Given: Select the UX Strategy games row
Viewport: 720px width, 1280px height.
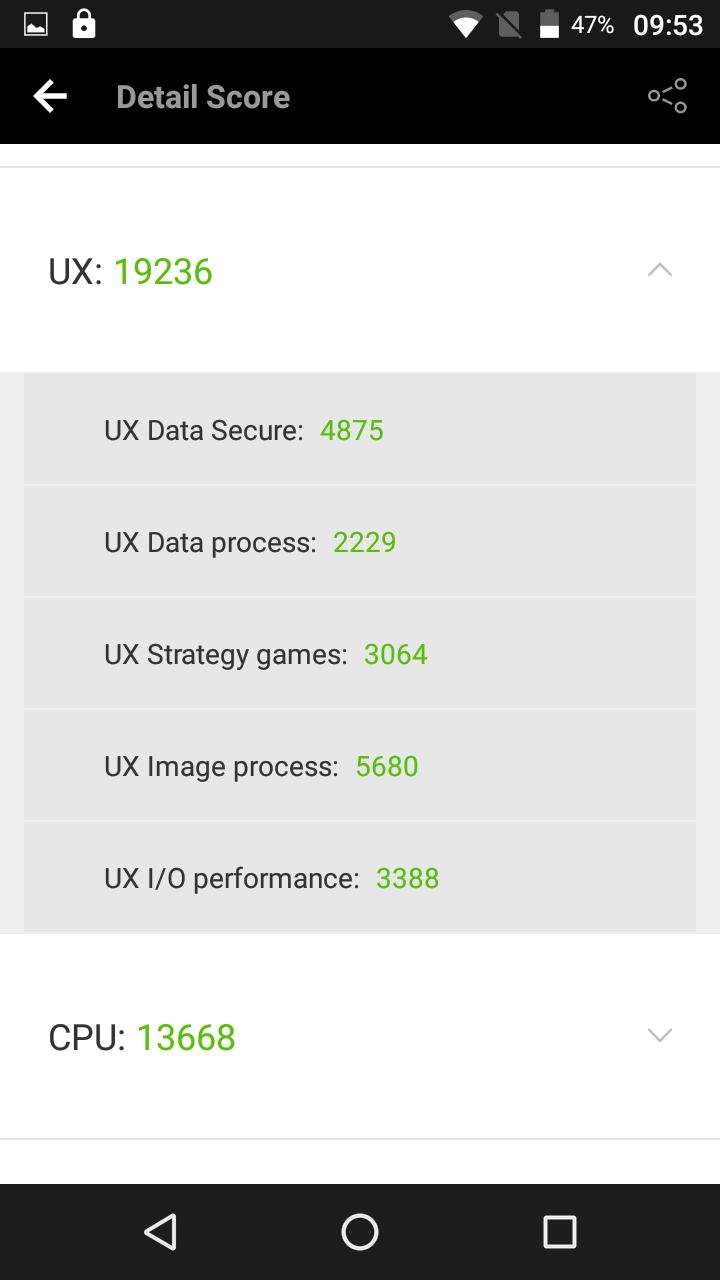Looking at the screenshot, I should pos(360,654).
